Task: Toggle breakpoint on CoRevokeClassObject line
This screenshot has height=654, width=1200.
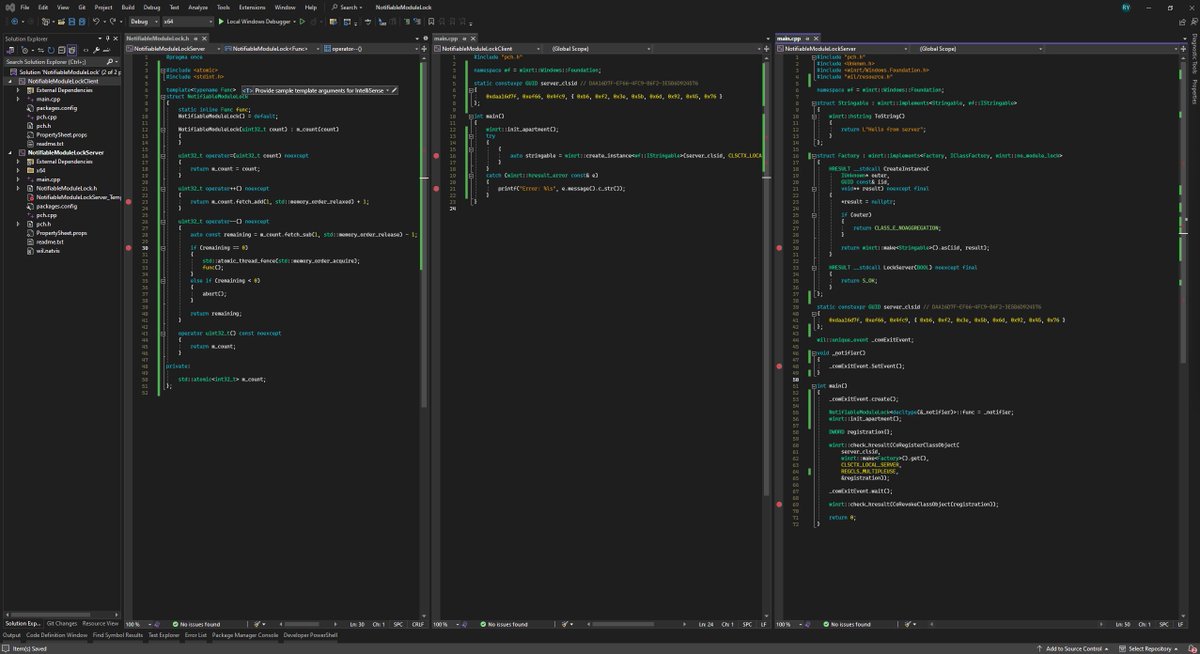Action: [x=779, y=504]
